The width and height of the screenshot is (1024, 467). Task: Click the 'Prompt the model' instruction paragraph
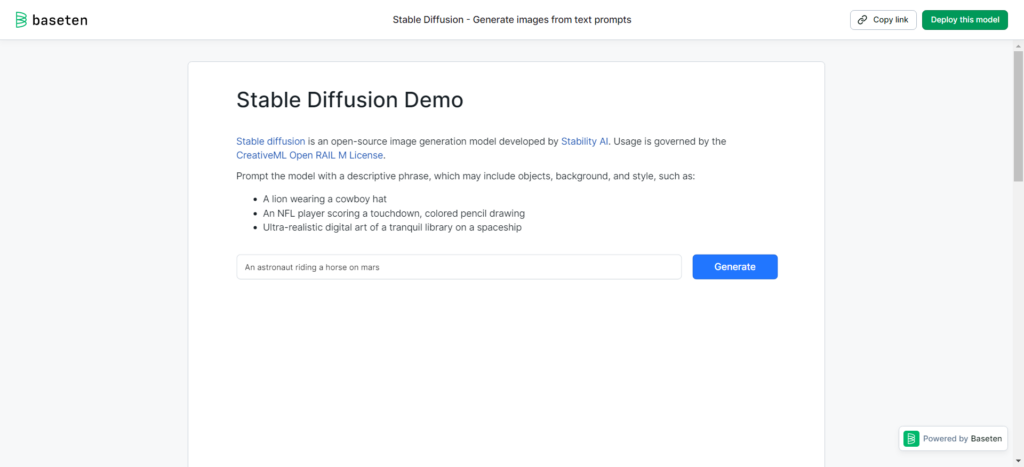(x=465, y=176)
